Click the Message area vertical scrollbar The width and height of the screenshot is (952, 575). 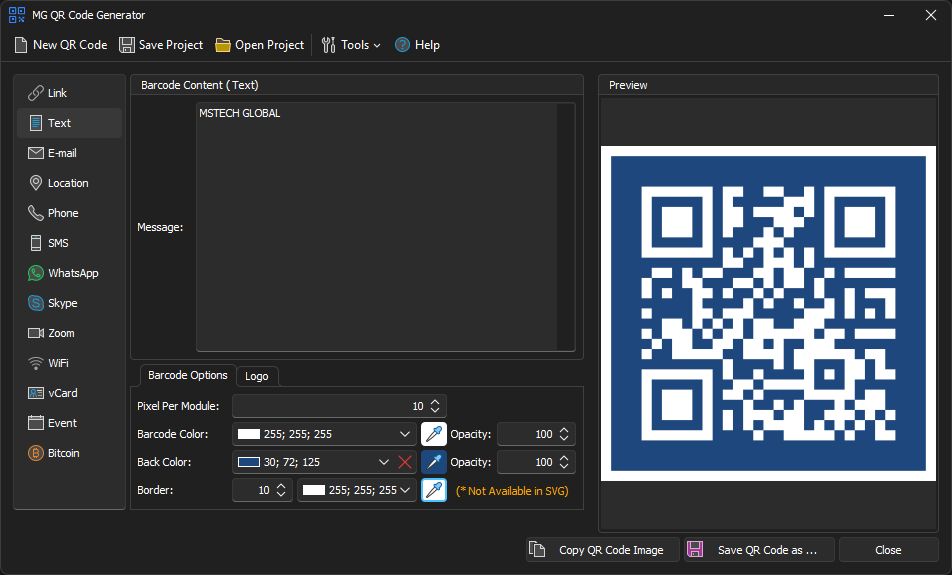pos(565,227)
